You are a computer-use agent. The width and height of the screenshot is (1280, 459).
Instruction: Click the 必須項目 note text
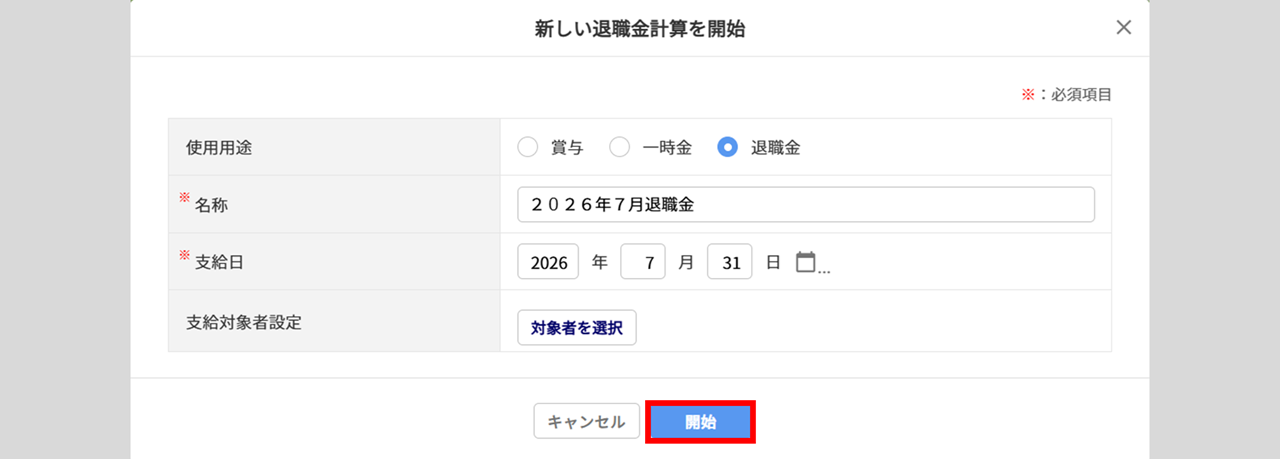[1082, 95]
